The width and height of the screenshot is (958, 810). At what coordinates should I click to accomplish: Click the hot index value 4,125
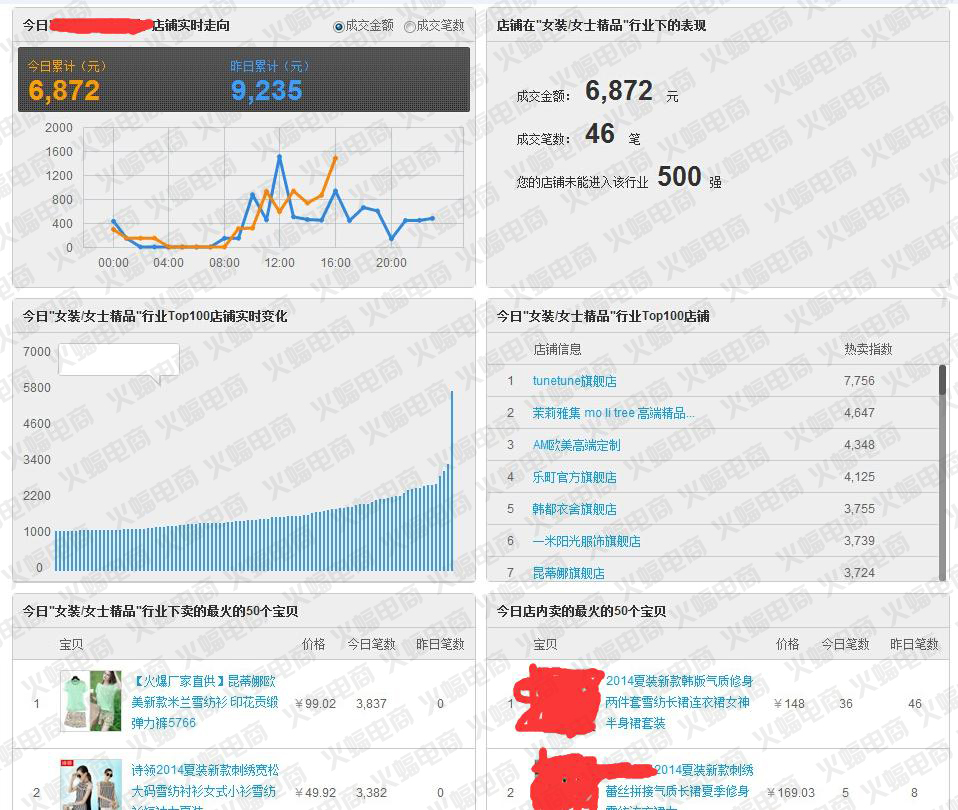[x=859, y=476]
